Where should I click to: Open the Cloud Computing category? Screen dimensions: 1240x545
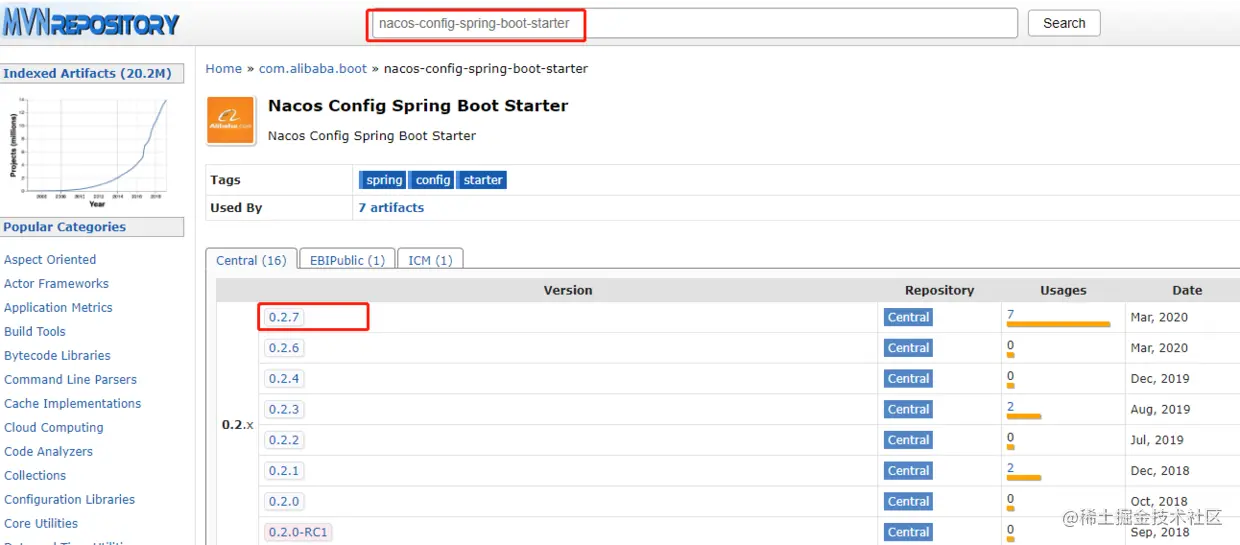[54, 427]
